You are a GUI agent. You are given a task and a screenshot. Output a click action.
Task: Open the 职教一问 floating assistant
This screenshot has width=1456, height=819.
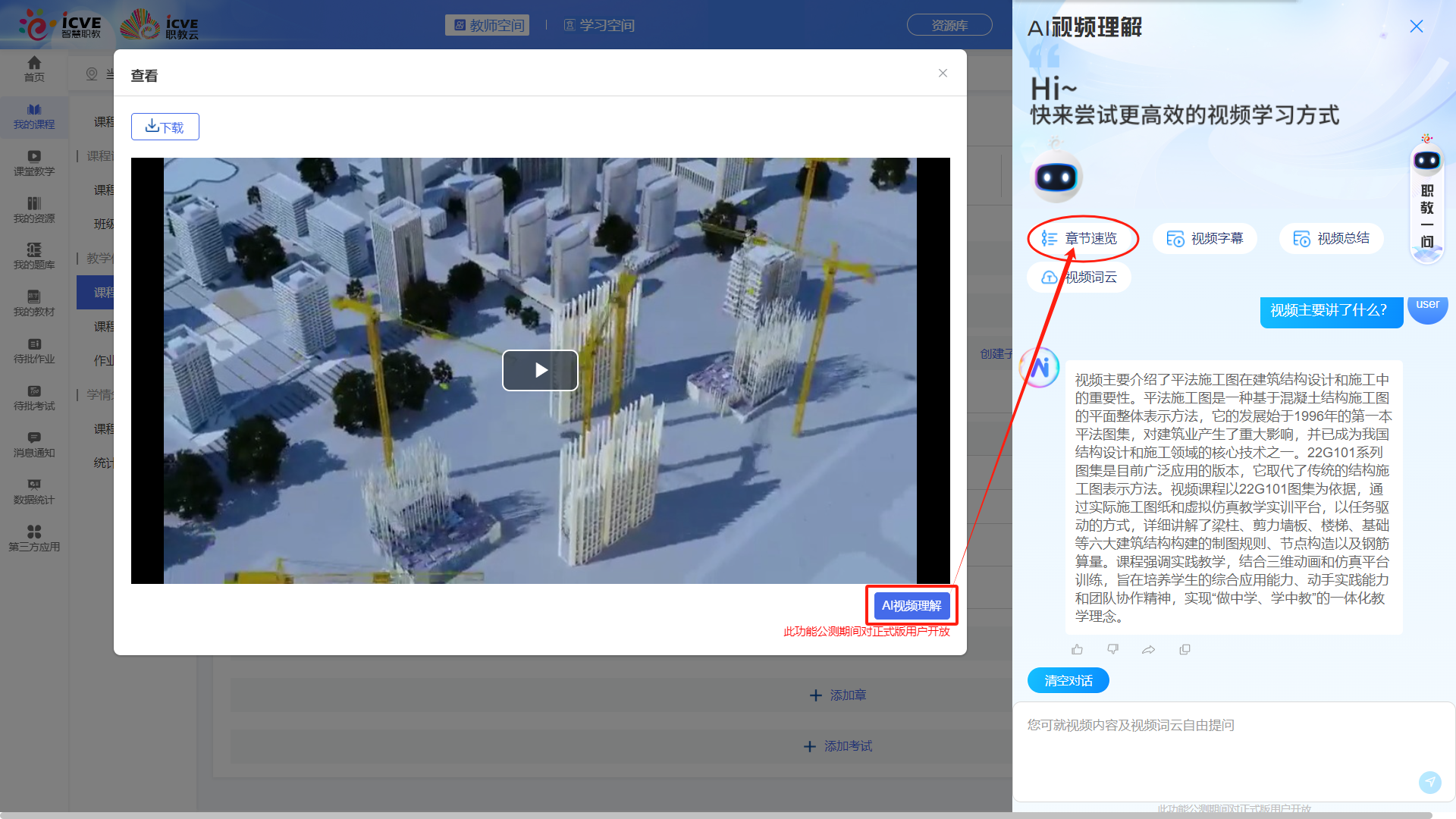pyautogui.click(x=1426, y=201)
